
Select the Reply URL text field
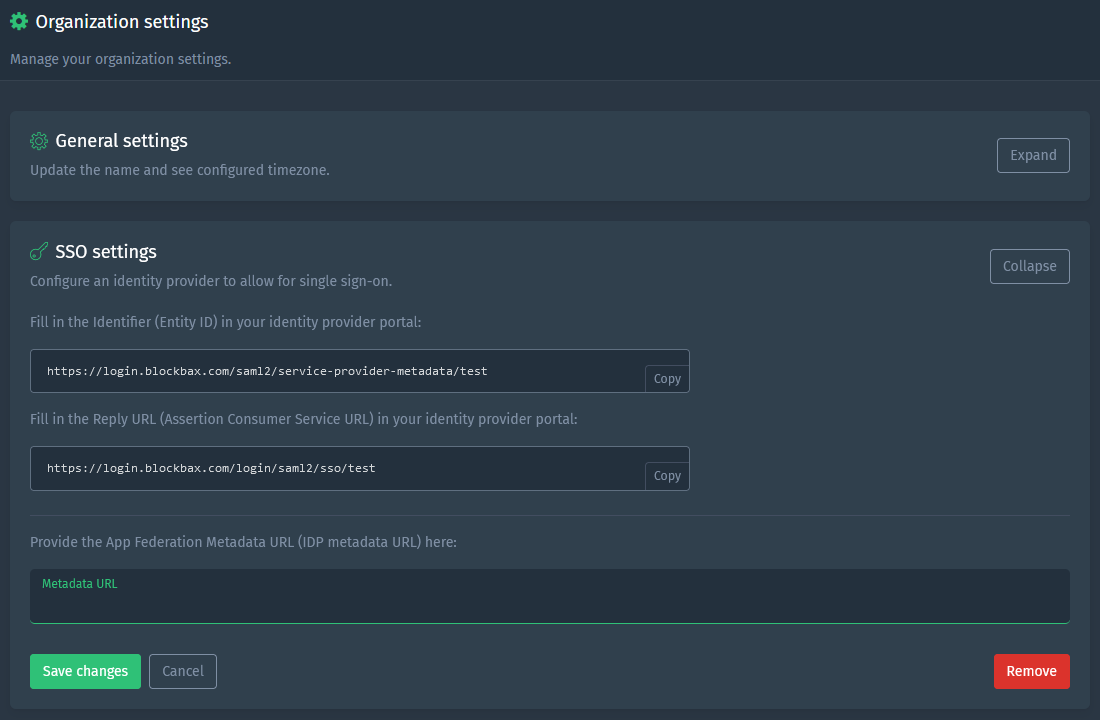tap(330, 468)
